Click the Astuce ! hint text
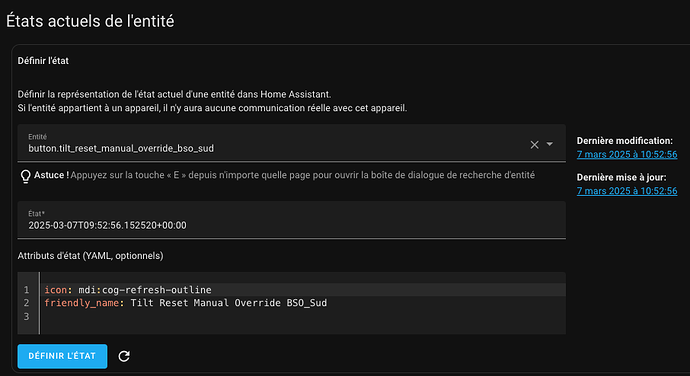Image resolution: width=690 pixels, height=376 pixels. coord(284,175)
